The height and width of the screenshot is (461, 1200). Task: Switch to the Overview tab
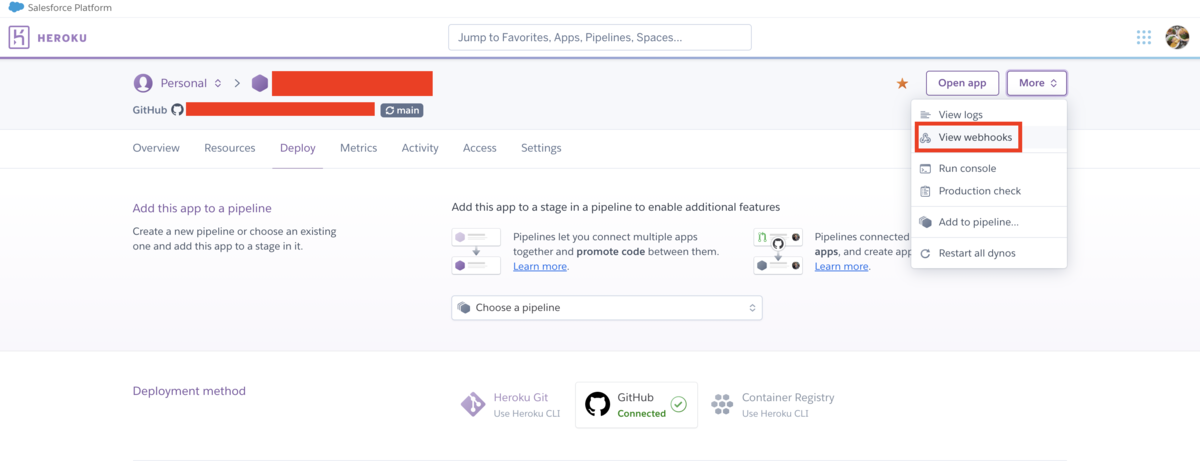(156, 148)
